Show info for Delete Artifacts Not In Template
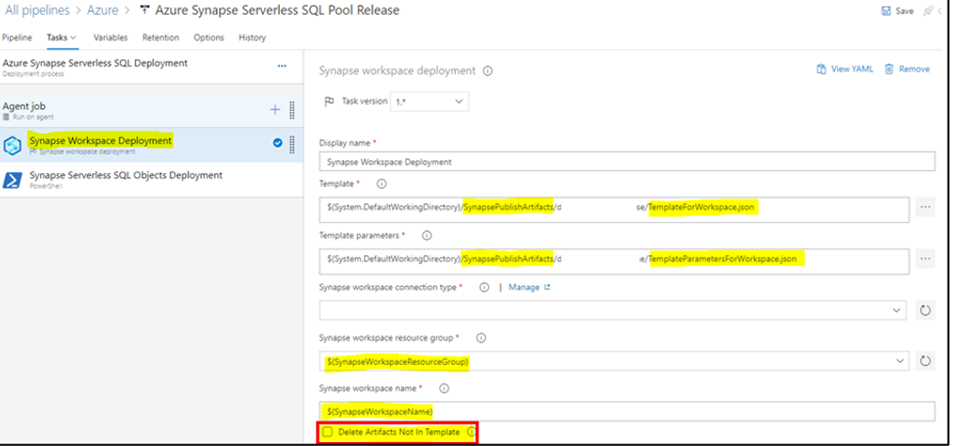 (x=471, y=432)
